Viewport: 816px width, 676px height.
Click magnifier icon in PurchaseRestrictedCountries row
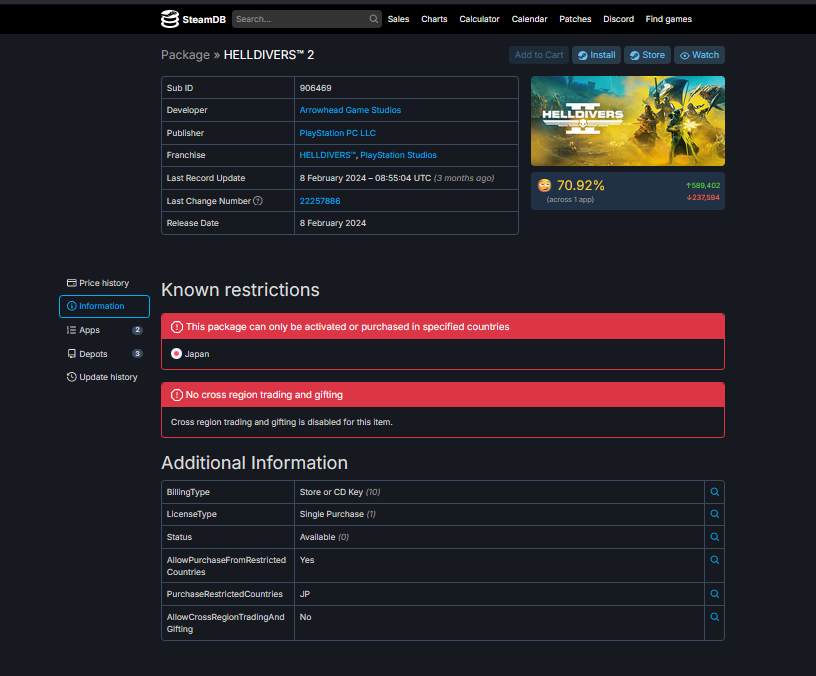point(715,594)
